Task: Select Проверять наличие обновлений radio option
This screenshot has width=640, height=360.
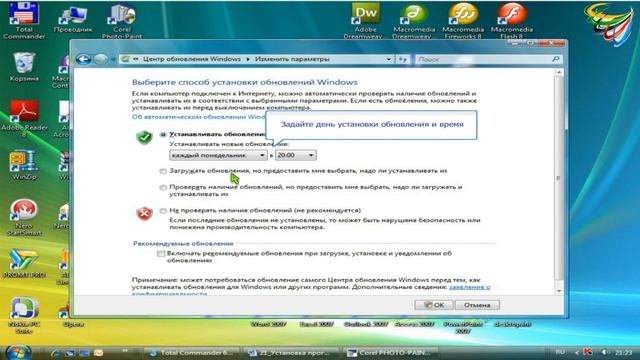Action: coord(163,187)
